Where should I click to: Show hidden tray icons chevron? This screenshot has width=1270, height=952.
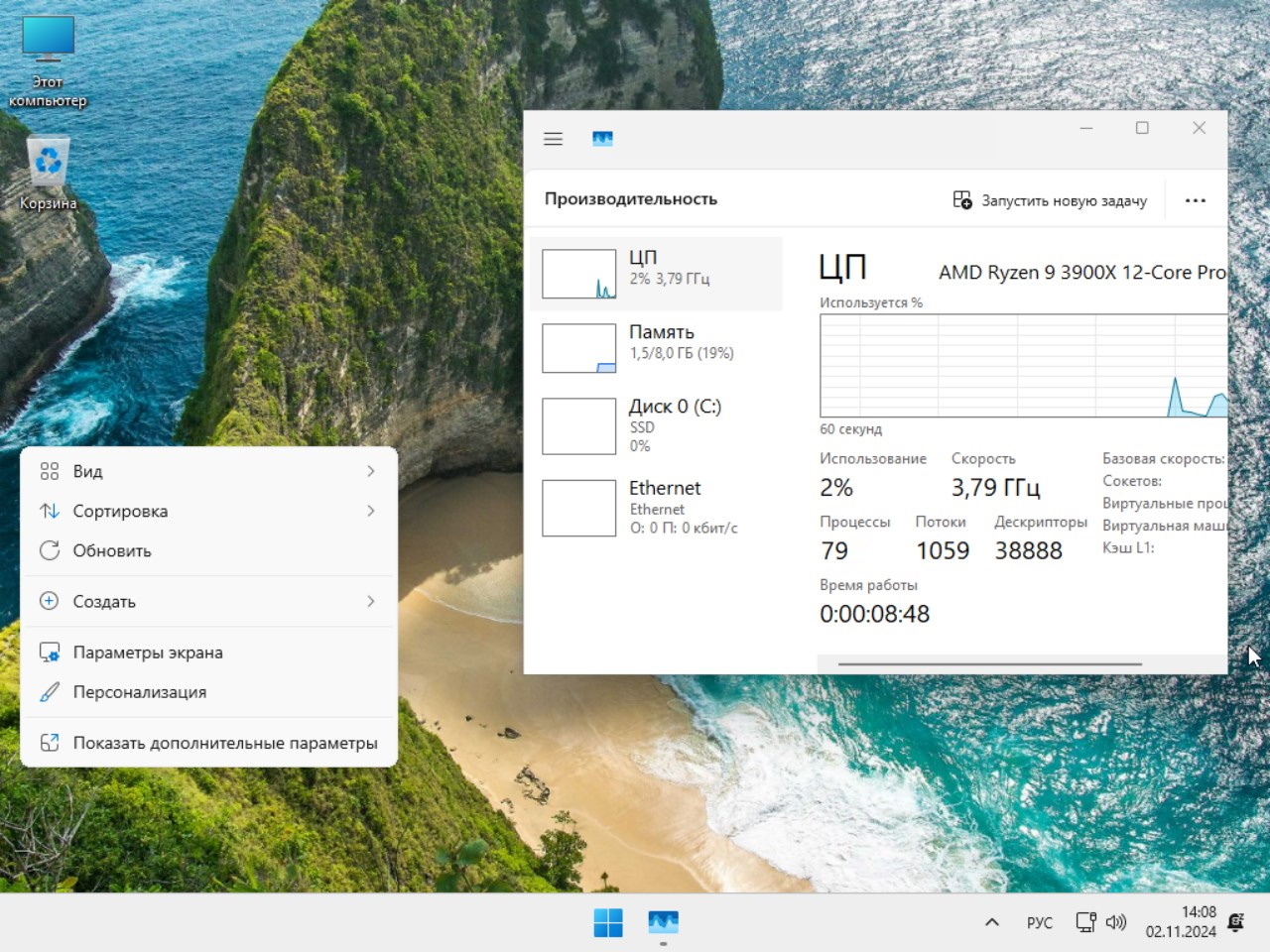[991, 922]
